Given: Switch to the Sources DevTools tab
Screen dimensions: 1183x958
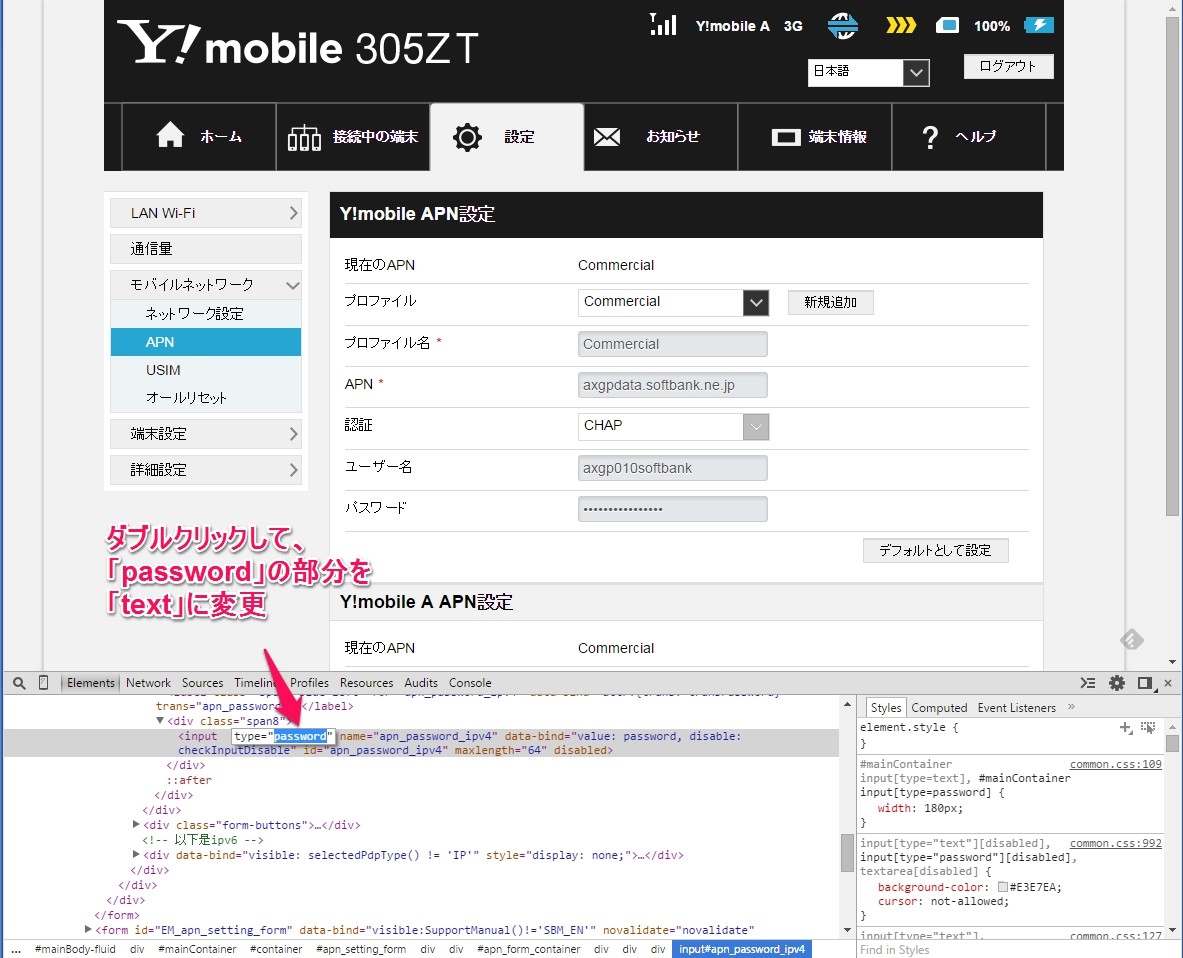Looking at the screenshot, I should tap(202, 683).
